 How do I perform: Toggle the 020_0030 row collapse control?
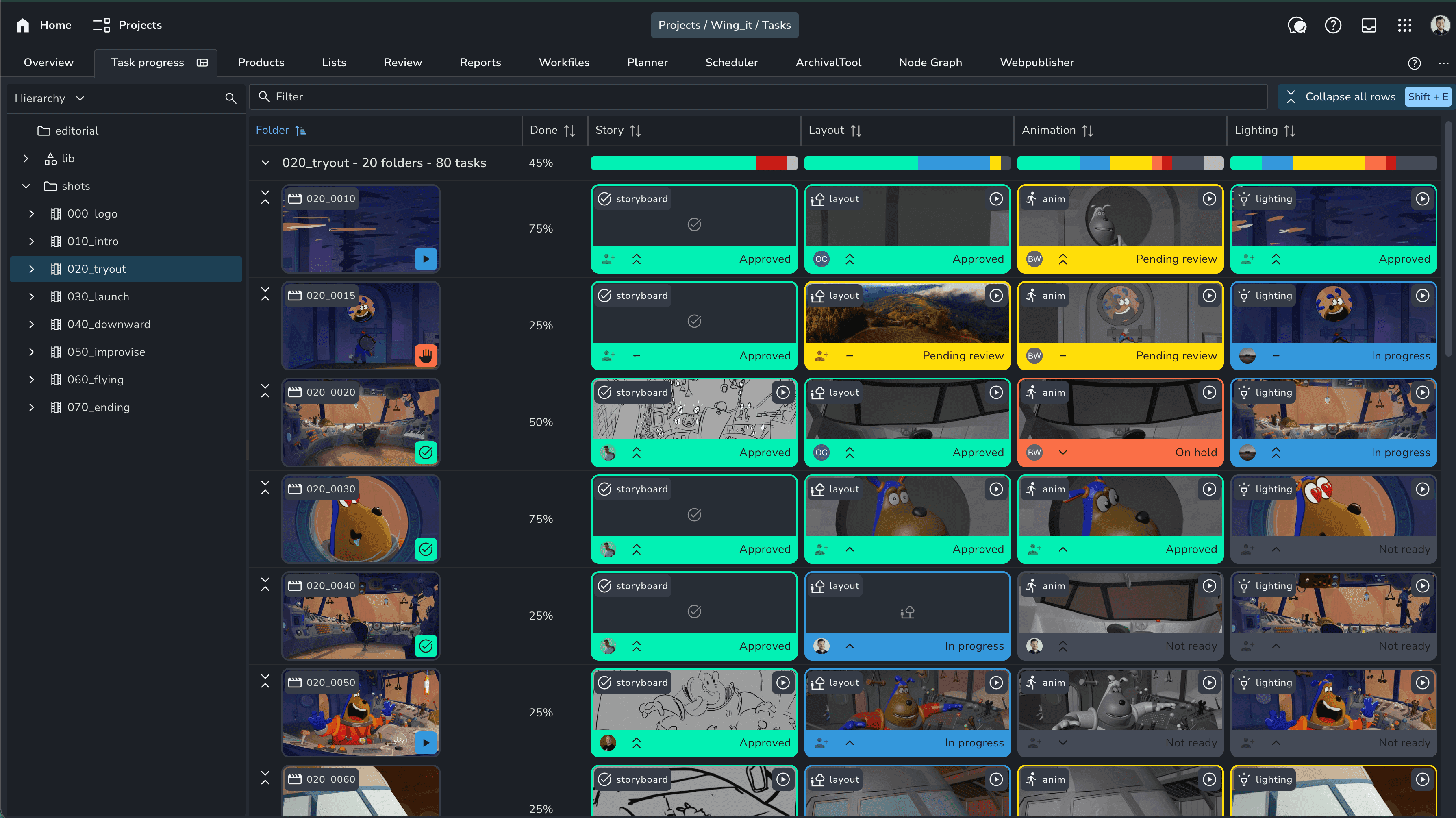click(x=265, y=488)
